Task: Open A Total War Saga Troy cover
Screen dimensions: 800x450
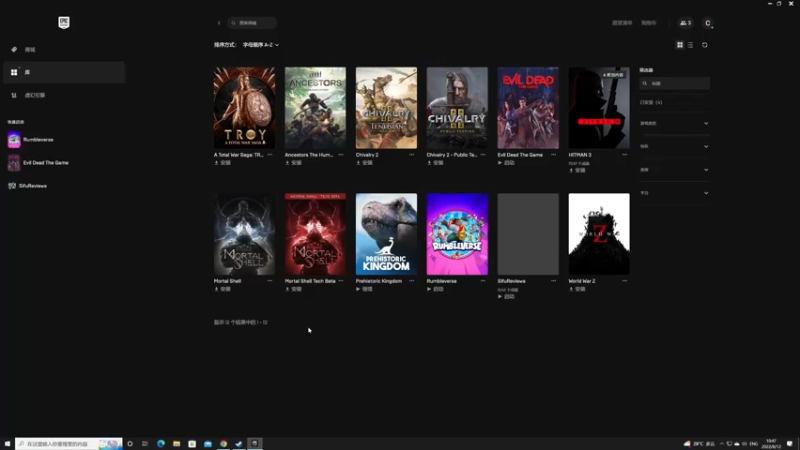Action: 244,108
